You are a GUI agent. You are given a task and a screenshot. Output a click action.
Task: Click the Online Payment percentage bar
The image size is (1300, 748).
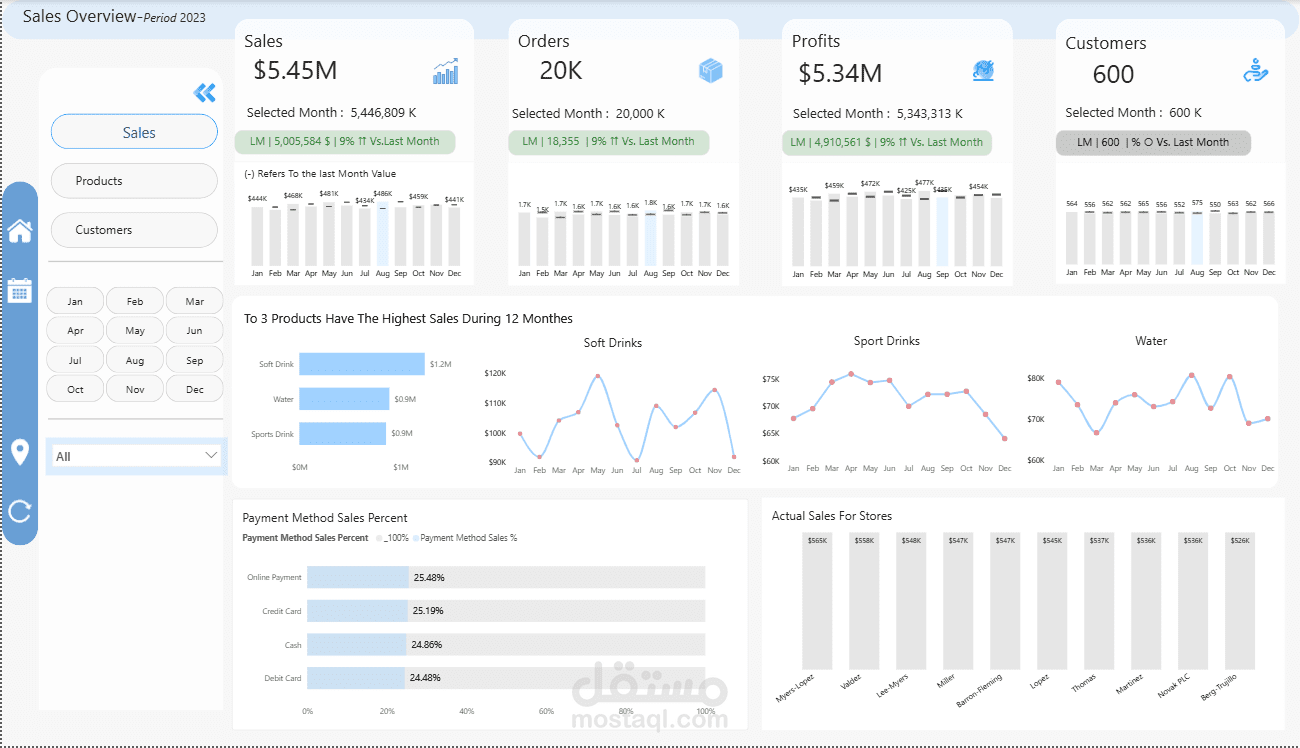pyautogui.click(x=358, y=577)
